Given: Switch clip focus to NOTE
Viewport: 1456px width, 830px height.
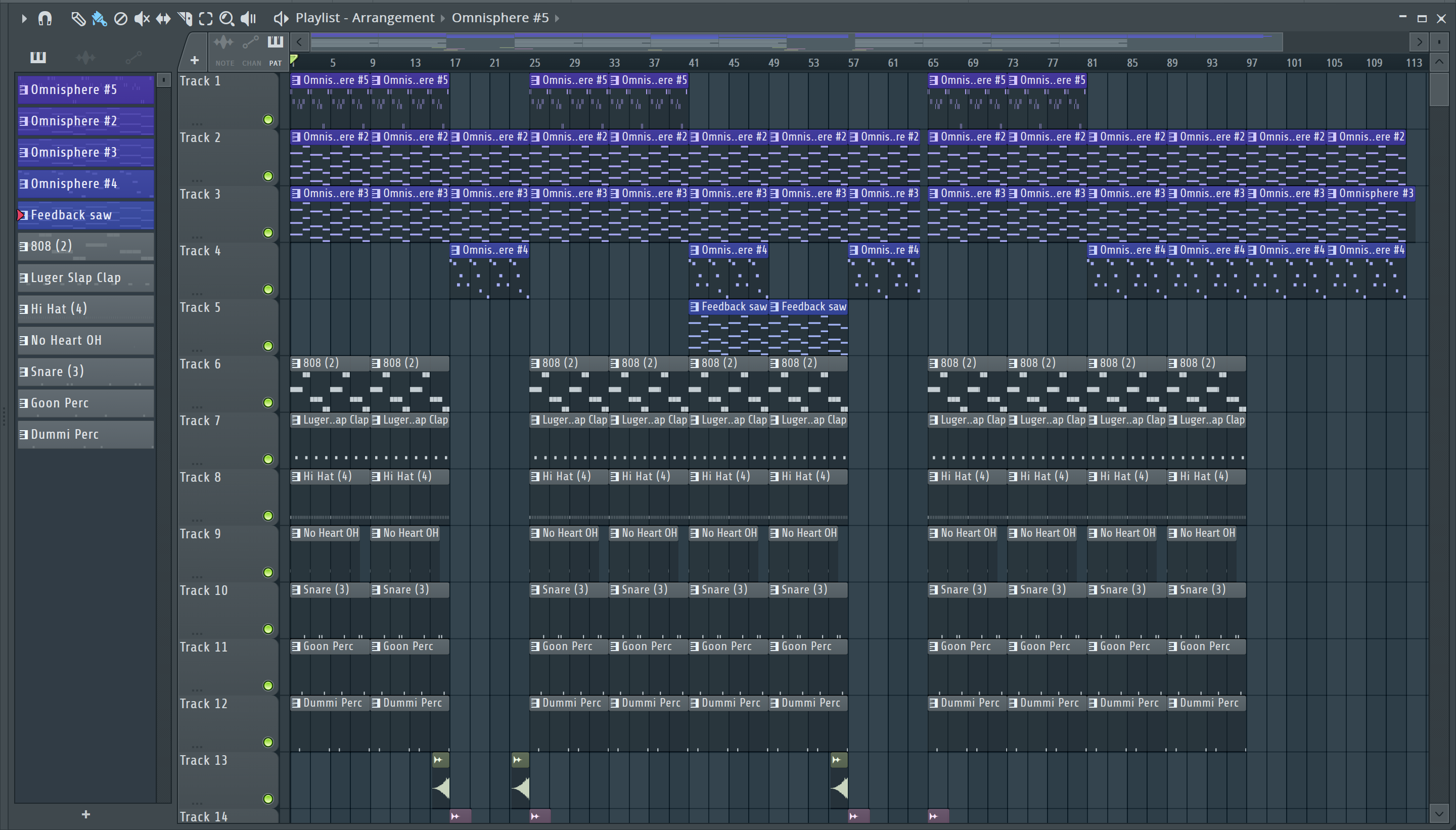Looking at the screenshot, I should [x=224, y=50].
